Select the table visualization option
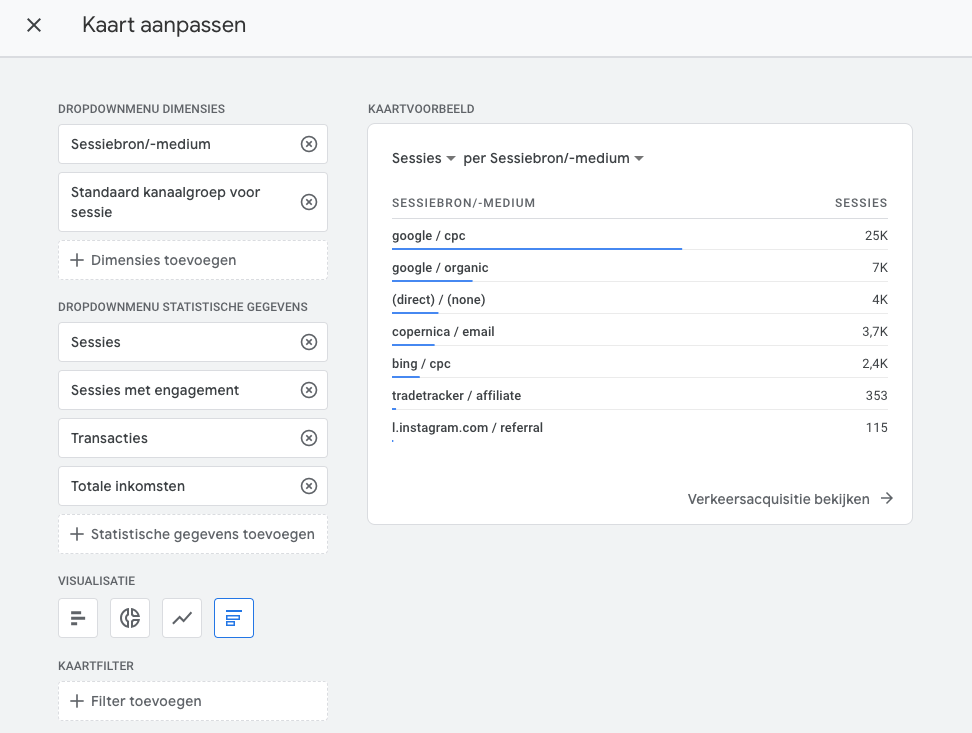Viewport: 972px width, 733px height. click(x=234, y=618)
